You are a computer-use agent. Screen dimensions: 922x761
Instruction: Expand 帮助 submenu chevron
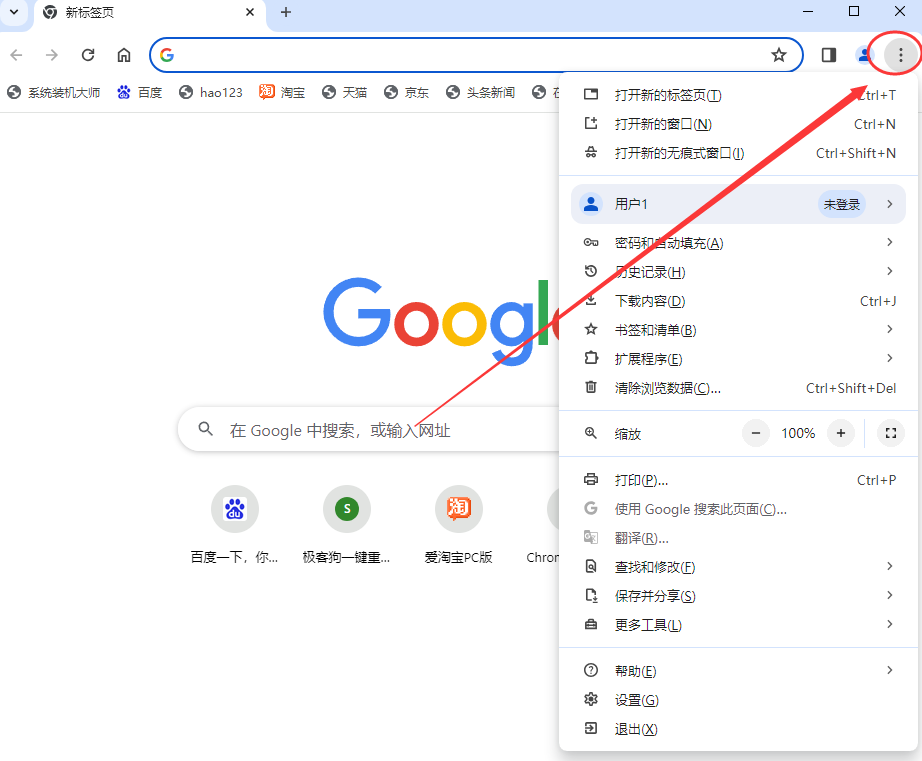pos(890,670)
